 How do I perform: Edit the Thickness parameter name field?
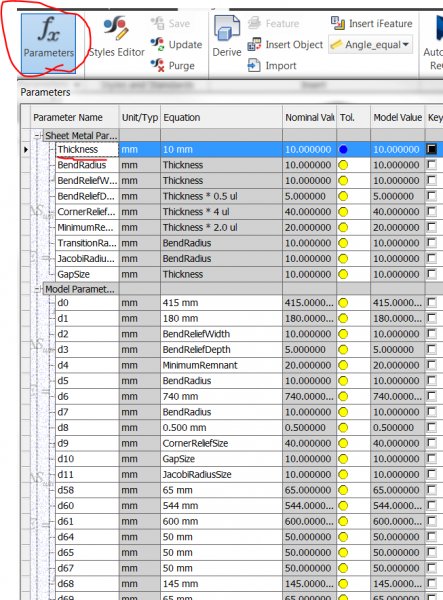click(87, 149)
